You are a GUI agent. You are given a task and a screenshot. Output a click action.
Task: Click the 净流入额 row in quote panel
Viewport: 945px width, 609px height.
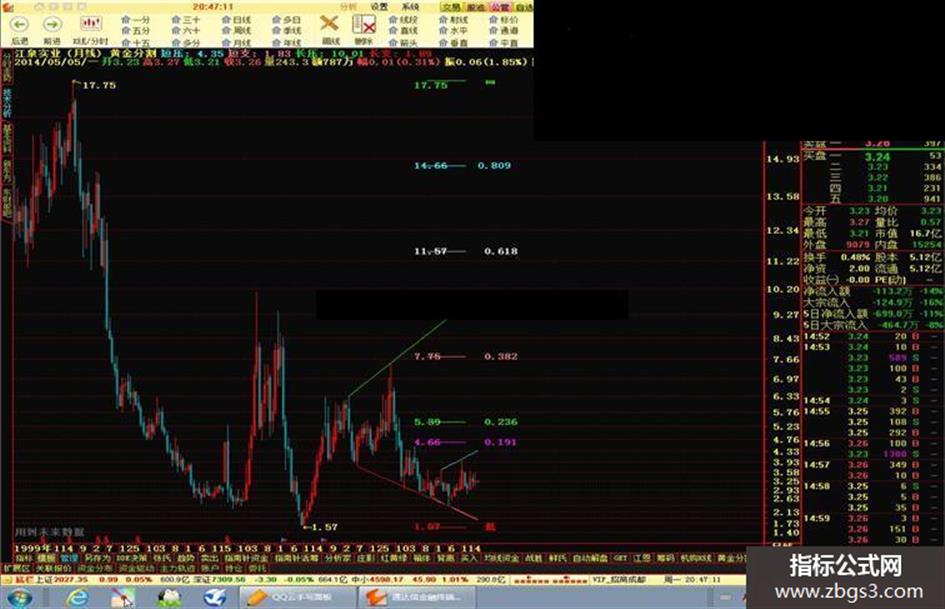(872, 291)
